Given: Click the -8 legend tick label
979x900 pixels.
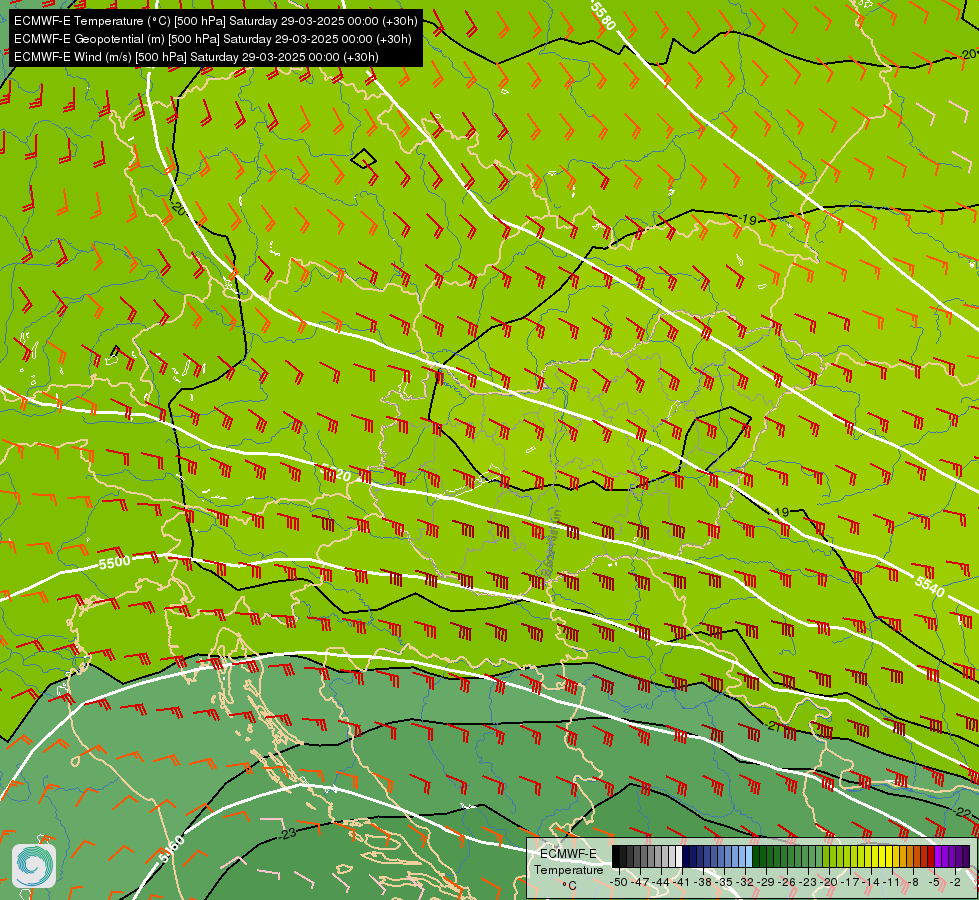Looking at the screenshot, I should [x=913, y=882].
